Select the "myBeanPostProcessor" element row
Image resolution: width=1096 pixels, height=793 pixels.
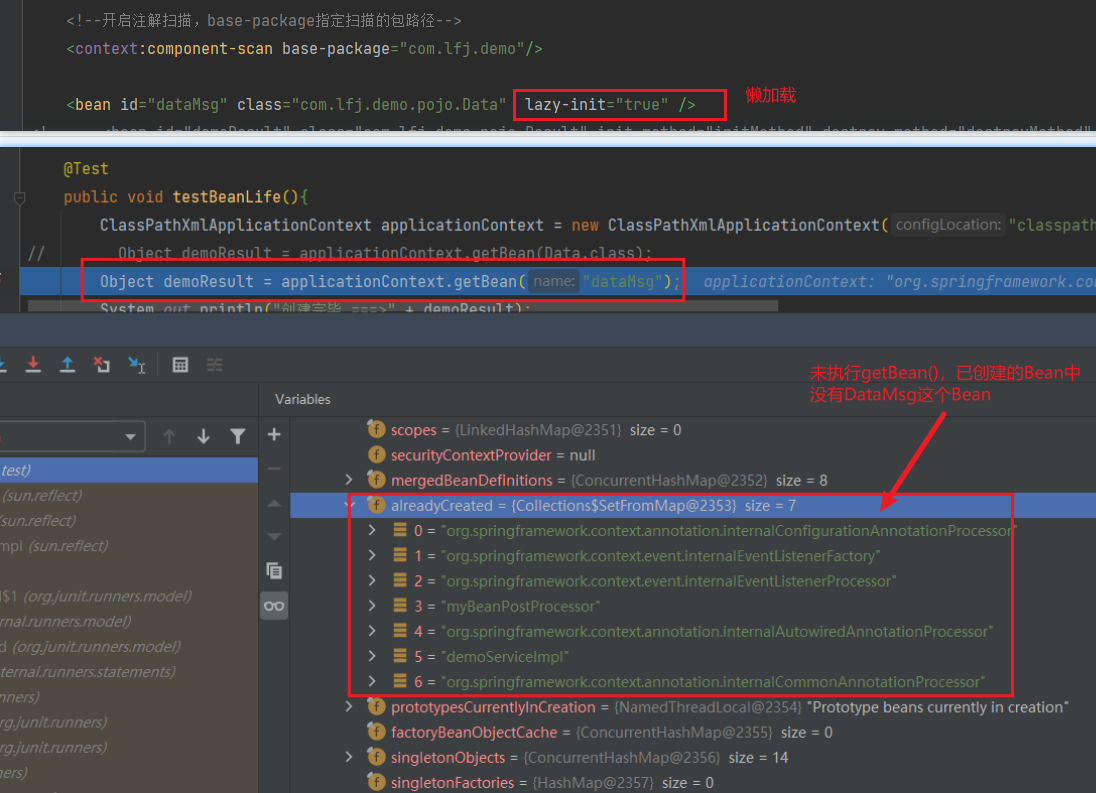pyautogui.click(x=520, y=606)
